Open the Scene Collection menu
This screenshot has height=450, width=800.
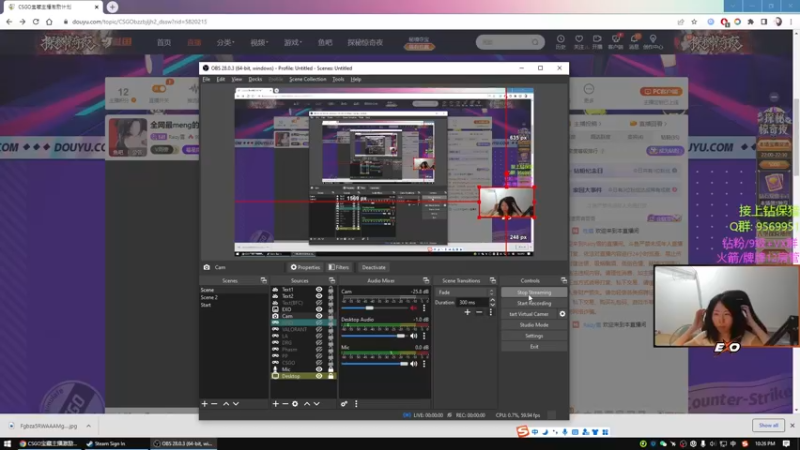(x=308, y=79)
